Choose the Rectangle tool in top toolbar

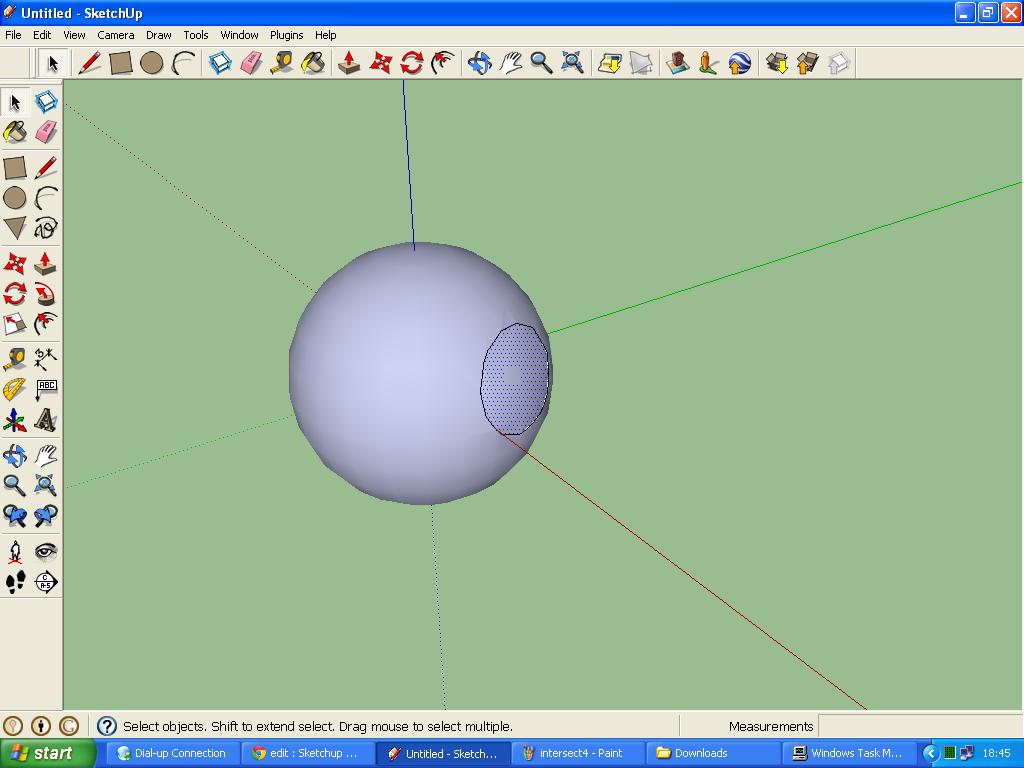[121, 63]
